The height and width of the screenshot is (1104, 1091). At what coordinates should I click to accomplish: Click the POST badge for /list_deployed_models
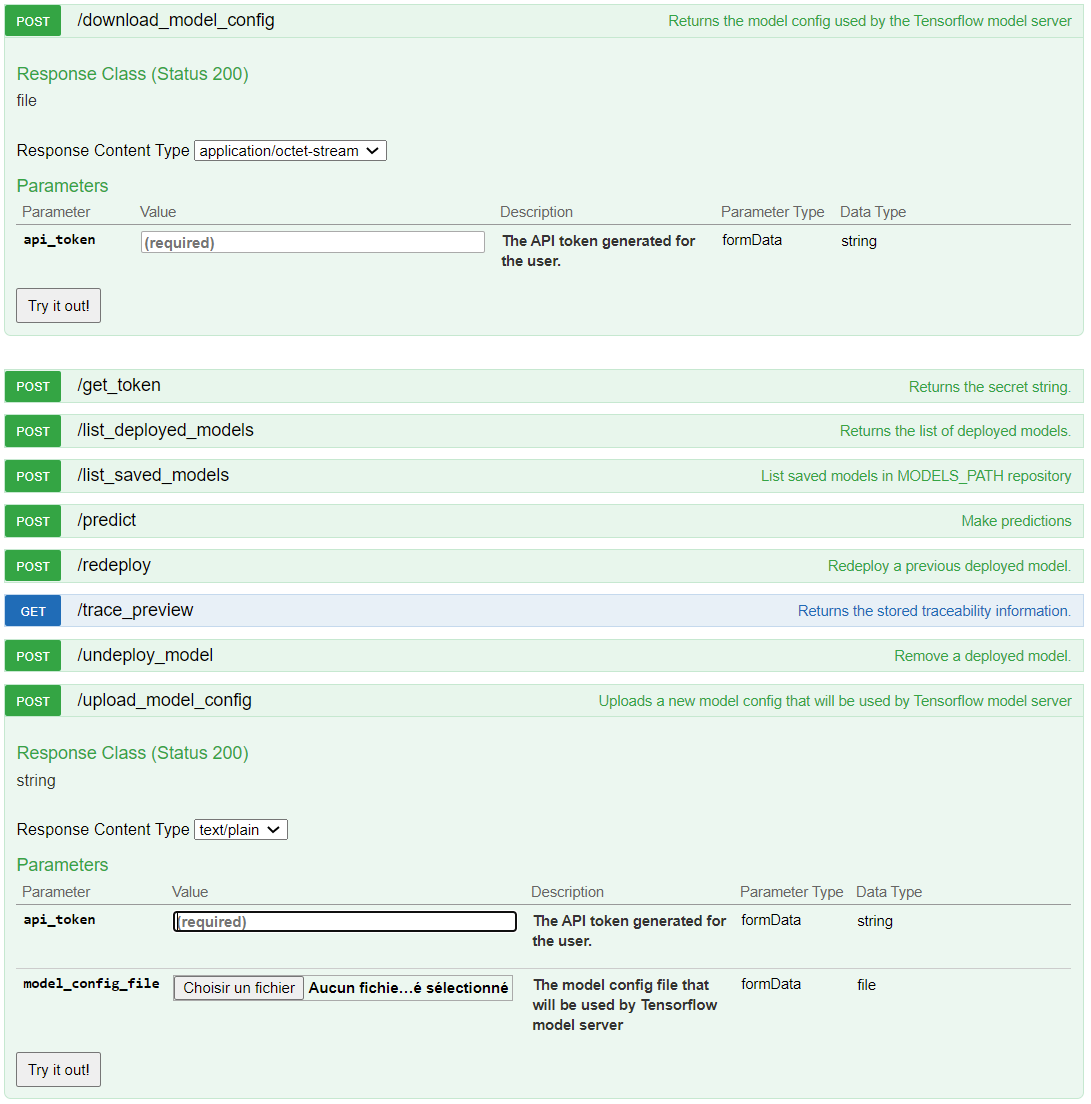point(33,432)
